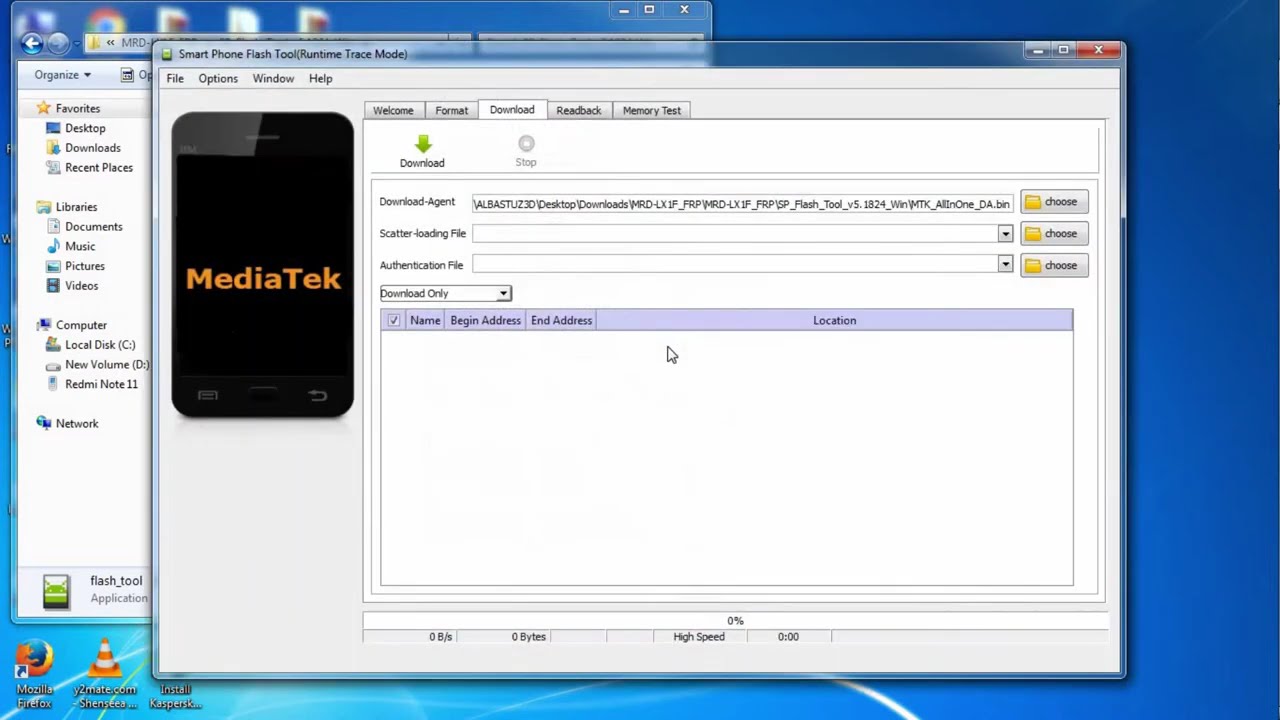Open Libraries in Explorer sidebar

(76, 207)
